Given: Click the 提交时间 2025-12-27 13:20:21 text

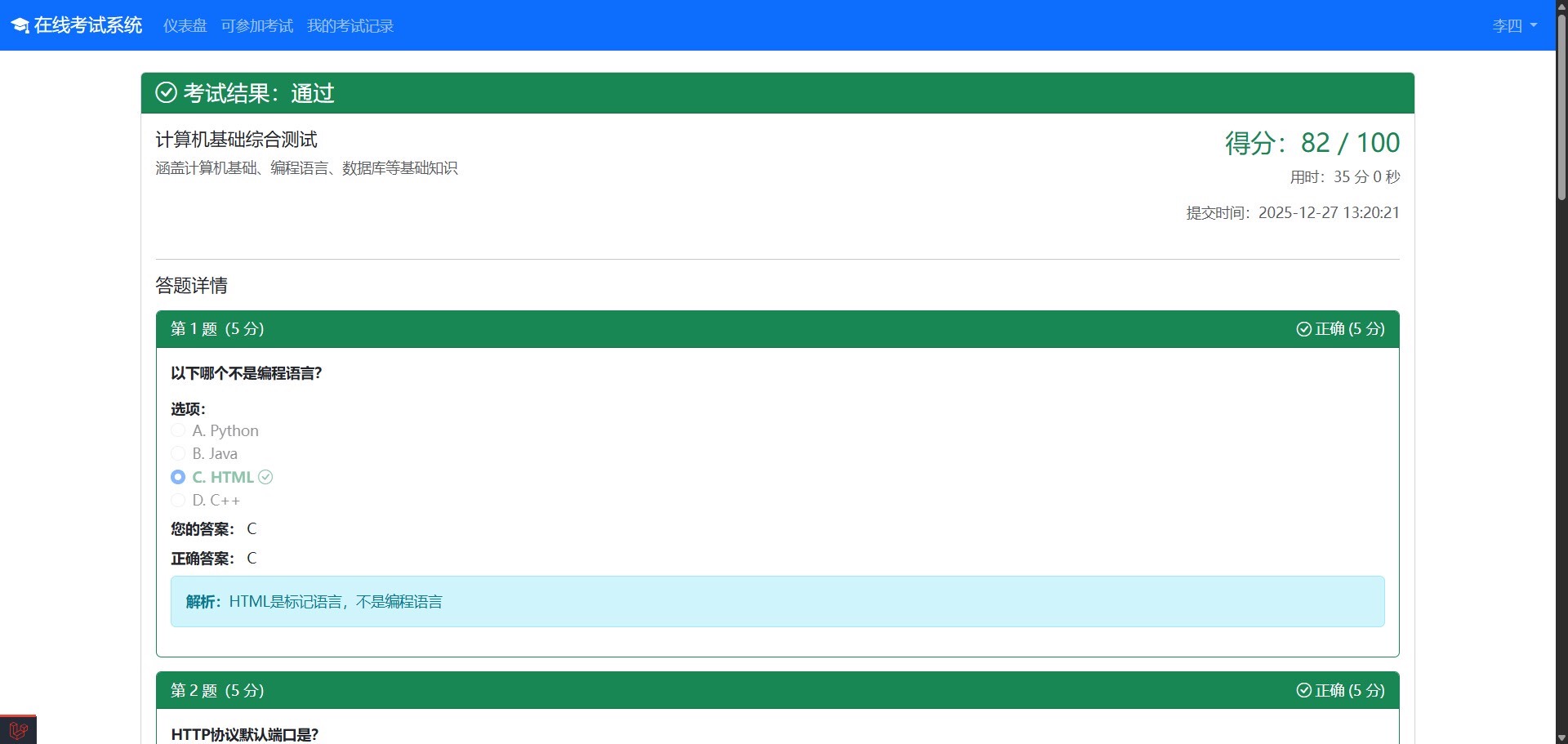Looking at the screenshot, I should (1293, 213).
